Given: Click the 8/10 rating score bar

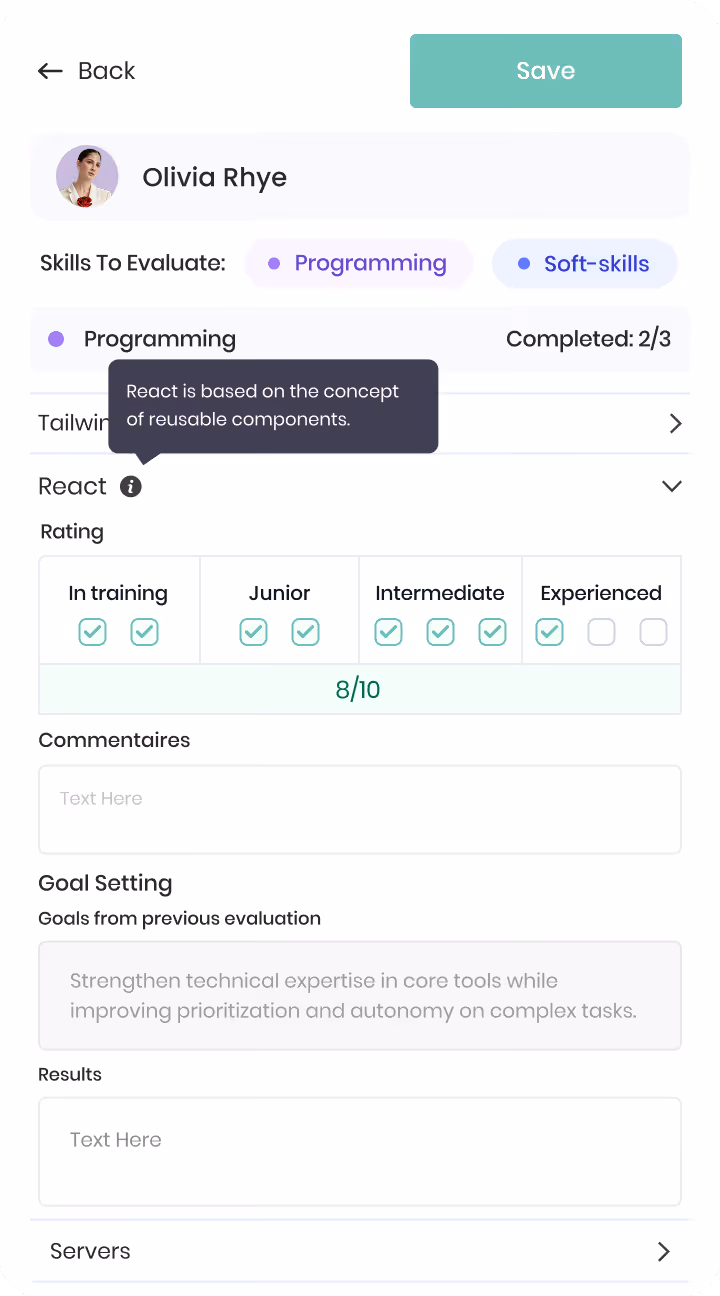Looking at the screenshot, I should (x=360, y=689).
